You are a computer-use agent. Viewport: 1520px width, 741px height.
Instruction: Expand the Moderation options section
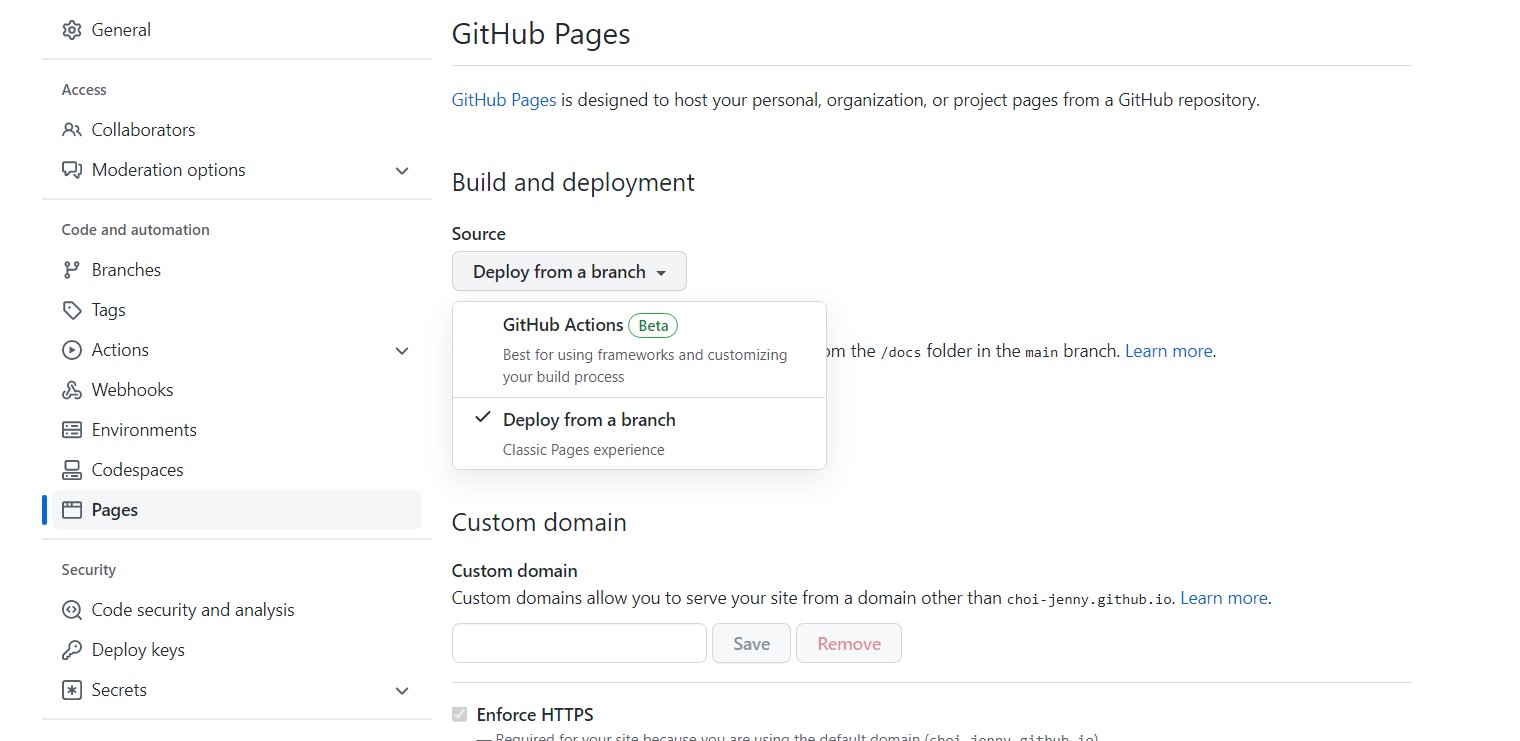402,171
